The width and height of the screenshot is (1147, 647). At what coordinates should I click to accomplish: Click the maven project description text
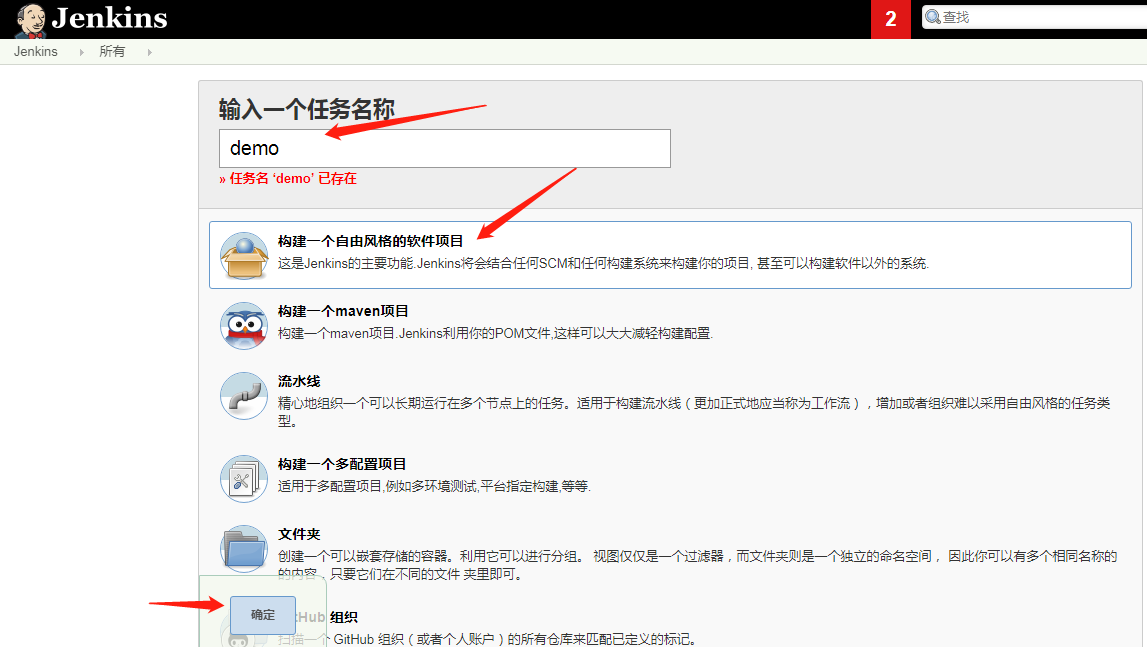coord(494,334)
